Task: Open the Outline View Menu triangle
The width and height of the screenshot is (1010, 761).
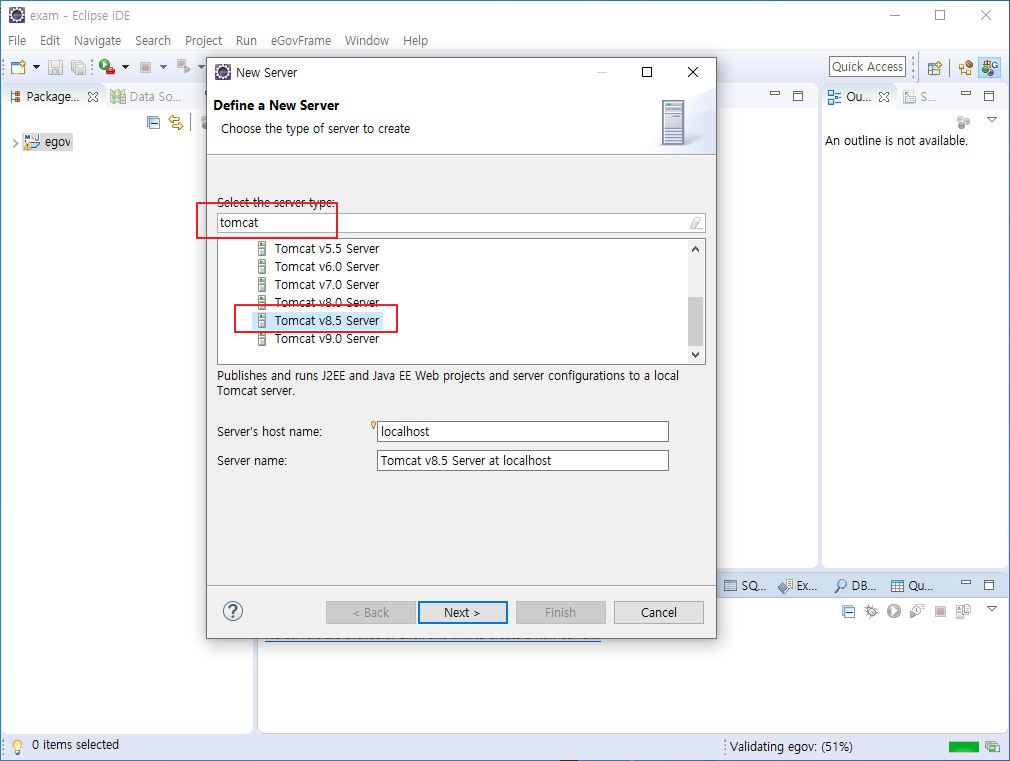Action: [x=992, y=120]
